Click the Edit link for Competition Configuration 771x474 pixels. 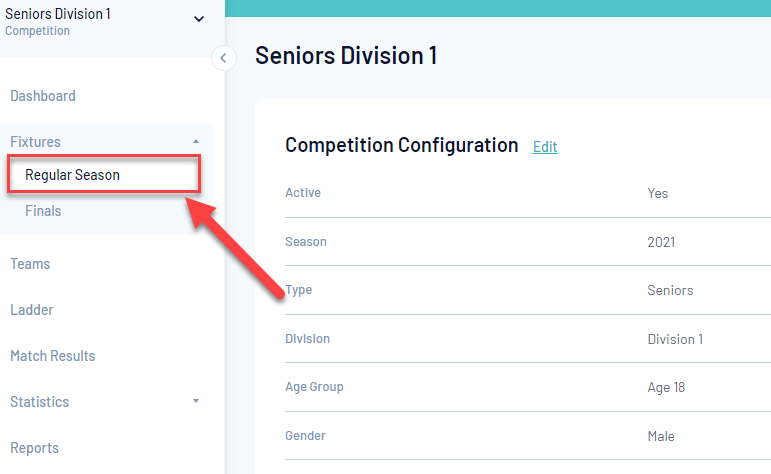tap(545, 147)
